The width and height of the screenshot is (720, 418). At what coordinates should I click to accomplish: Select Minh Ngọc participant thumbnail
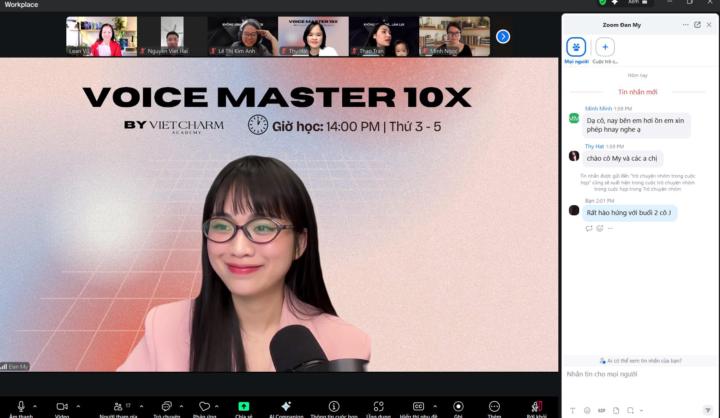click(x=455, y=36)
